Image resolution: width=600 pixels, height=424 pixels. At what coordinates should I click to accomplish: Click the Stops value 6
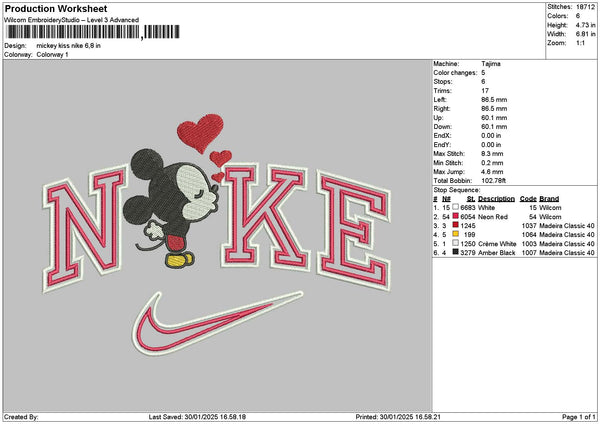click(x=483, y=82)
